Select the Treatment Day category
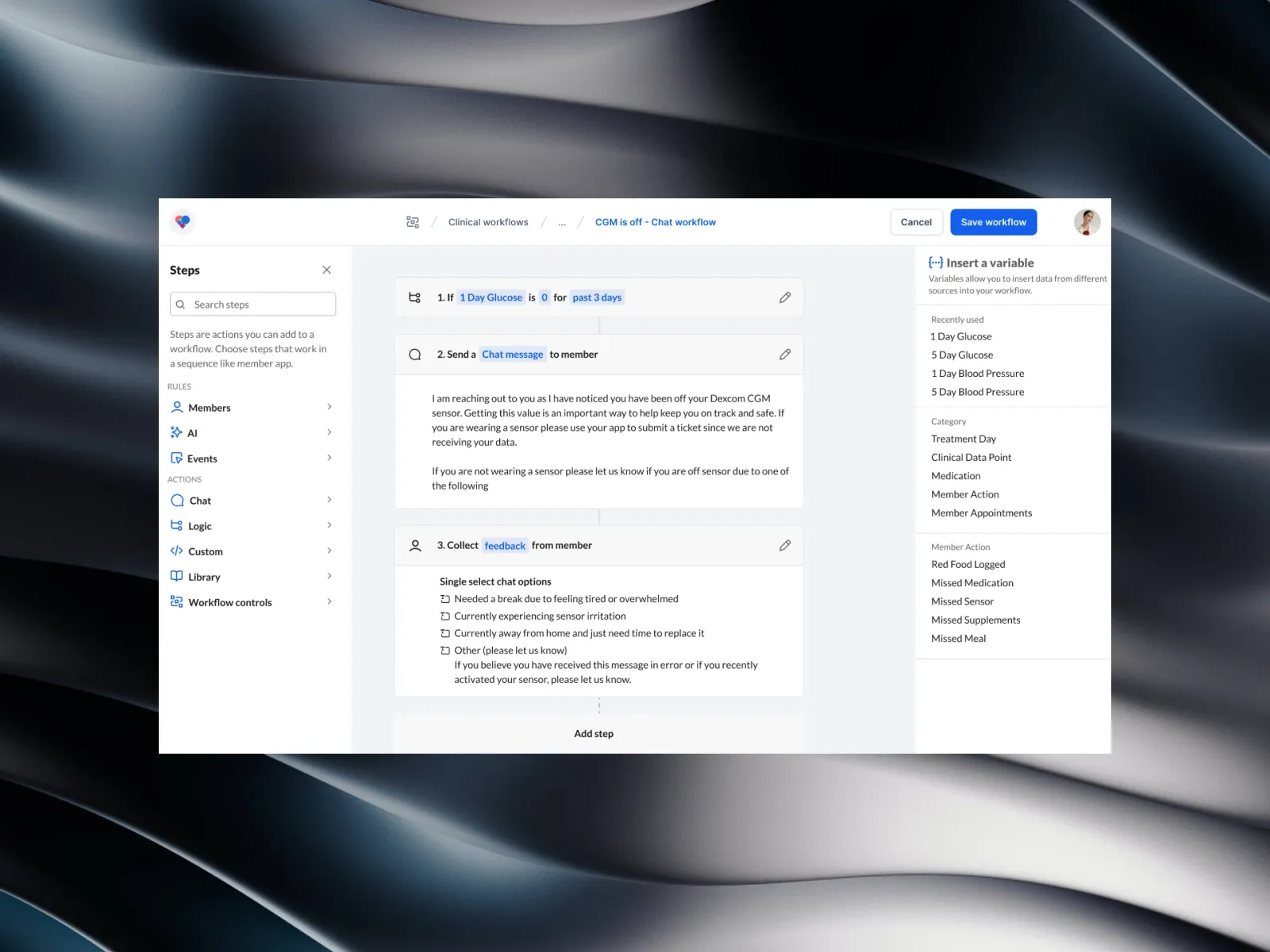1270x952 pixels. pyautogui.click(x=964, y=439)
